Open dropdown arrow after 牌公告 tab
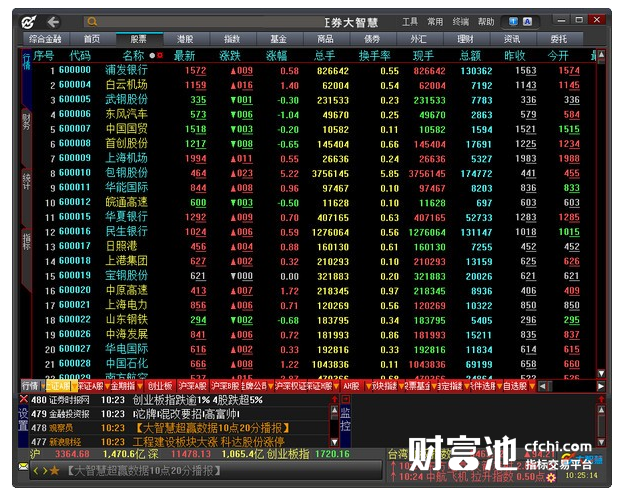Screen dimensions: 625x500 [x=271, y=386]
